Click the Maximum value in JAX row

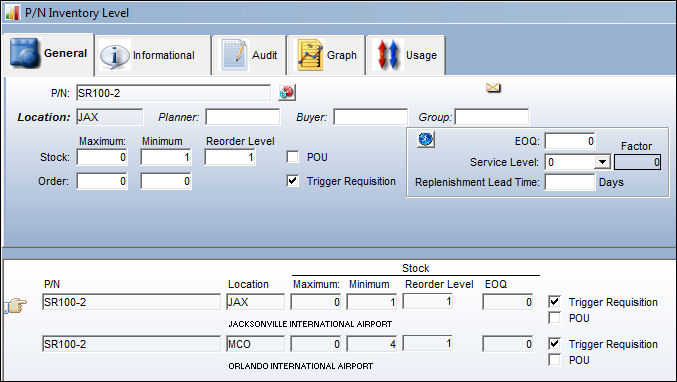(x=316, y=302)
